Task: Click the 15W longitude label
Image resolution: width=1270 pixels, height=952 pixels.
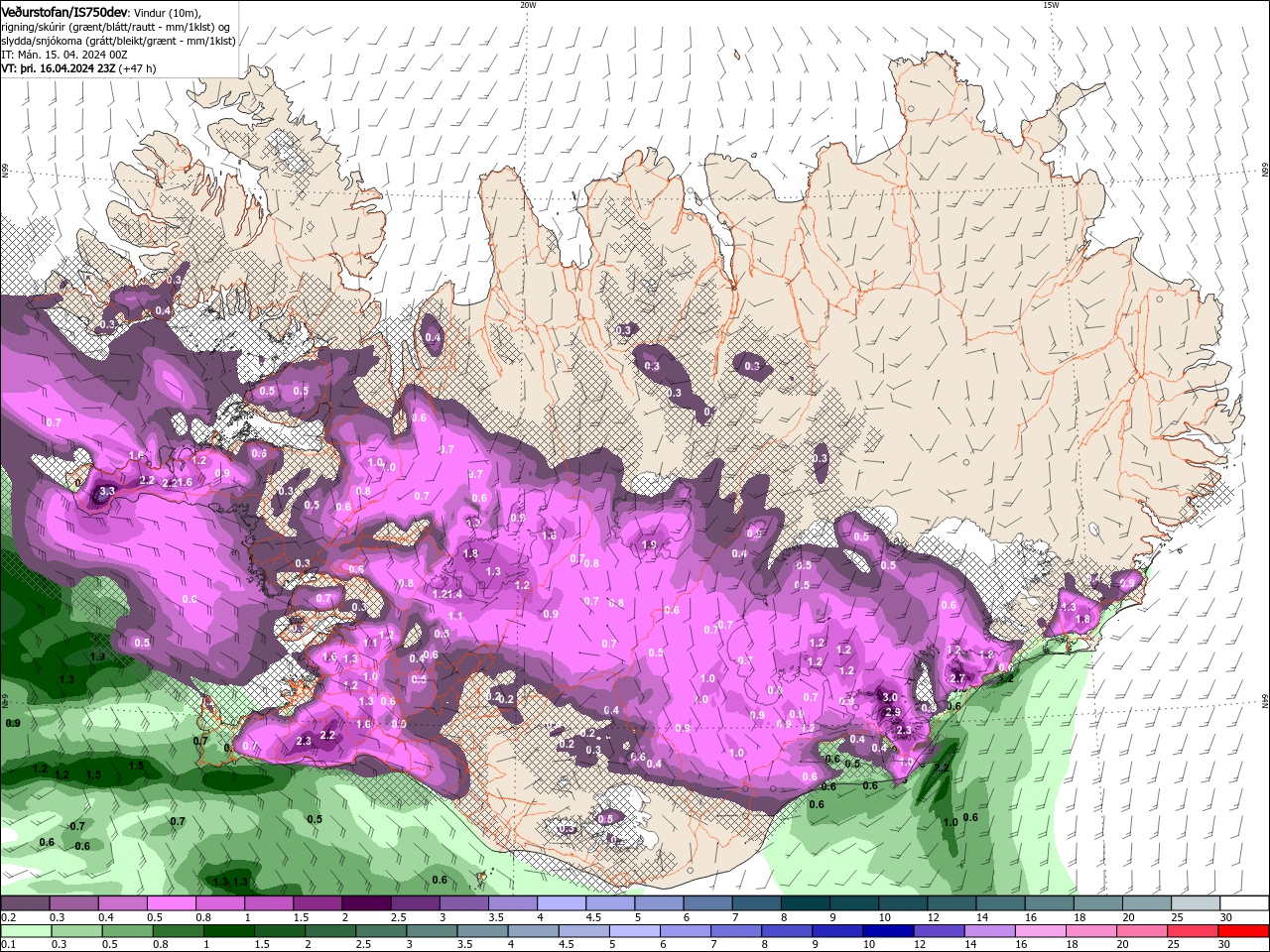Action: (x=1050, y=4)
